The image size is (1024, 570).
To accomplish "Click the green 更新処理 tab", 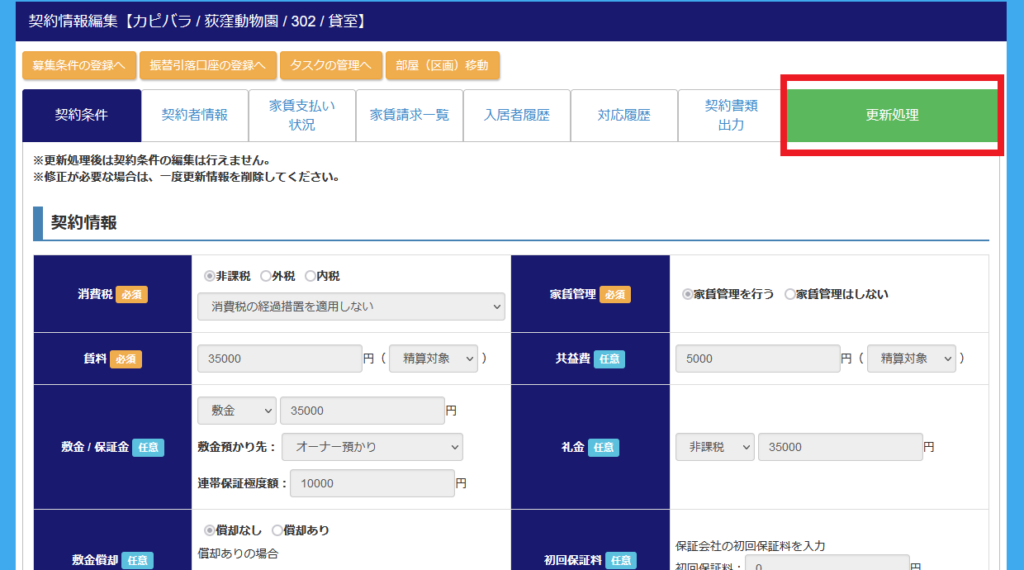I will point(892,115).
